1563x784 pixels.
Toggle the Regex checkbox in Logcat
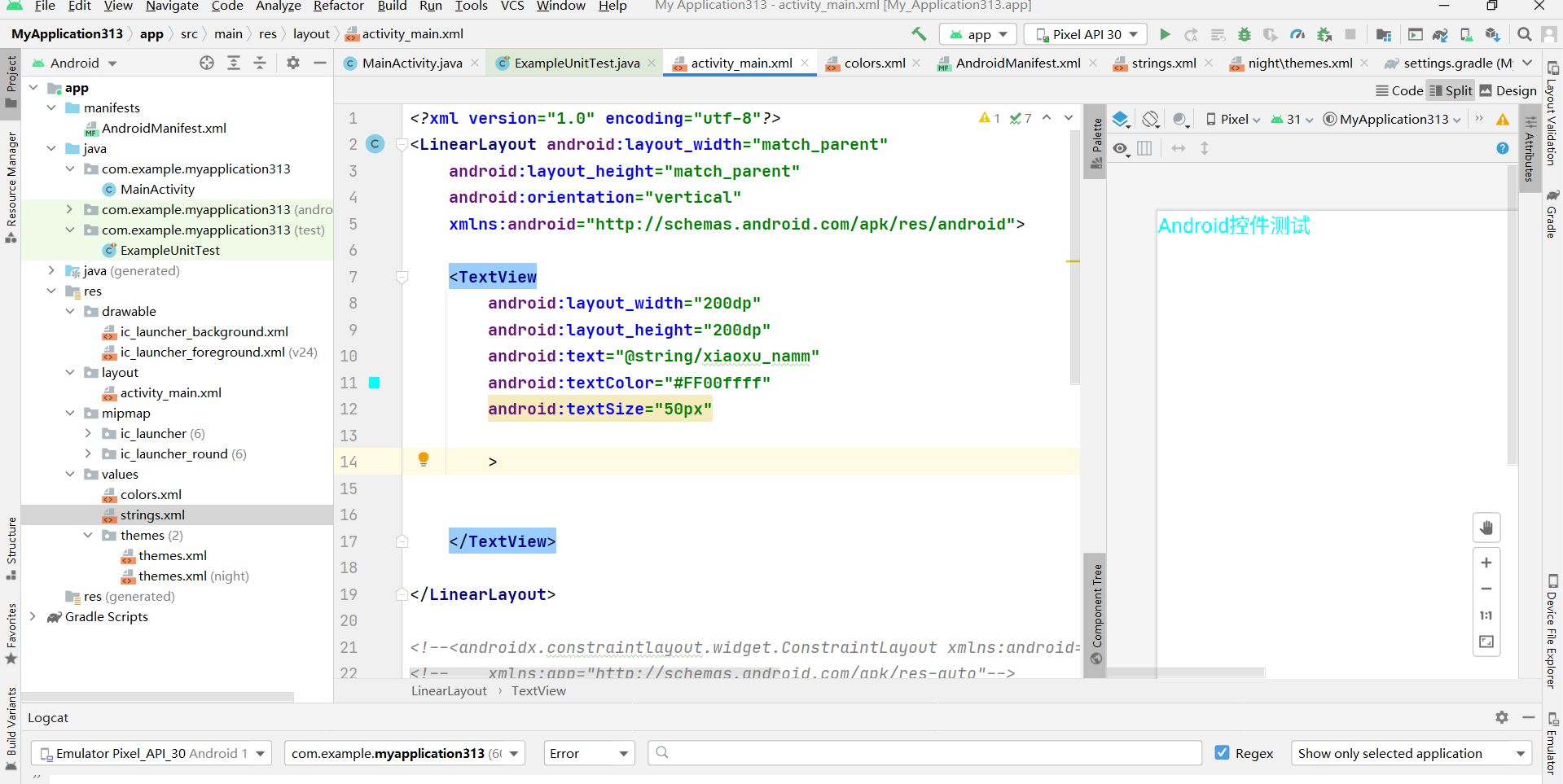pos(1222,753)
